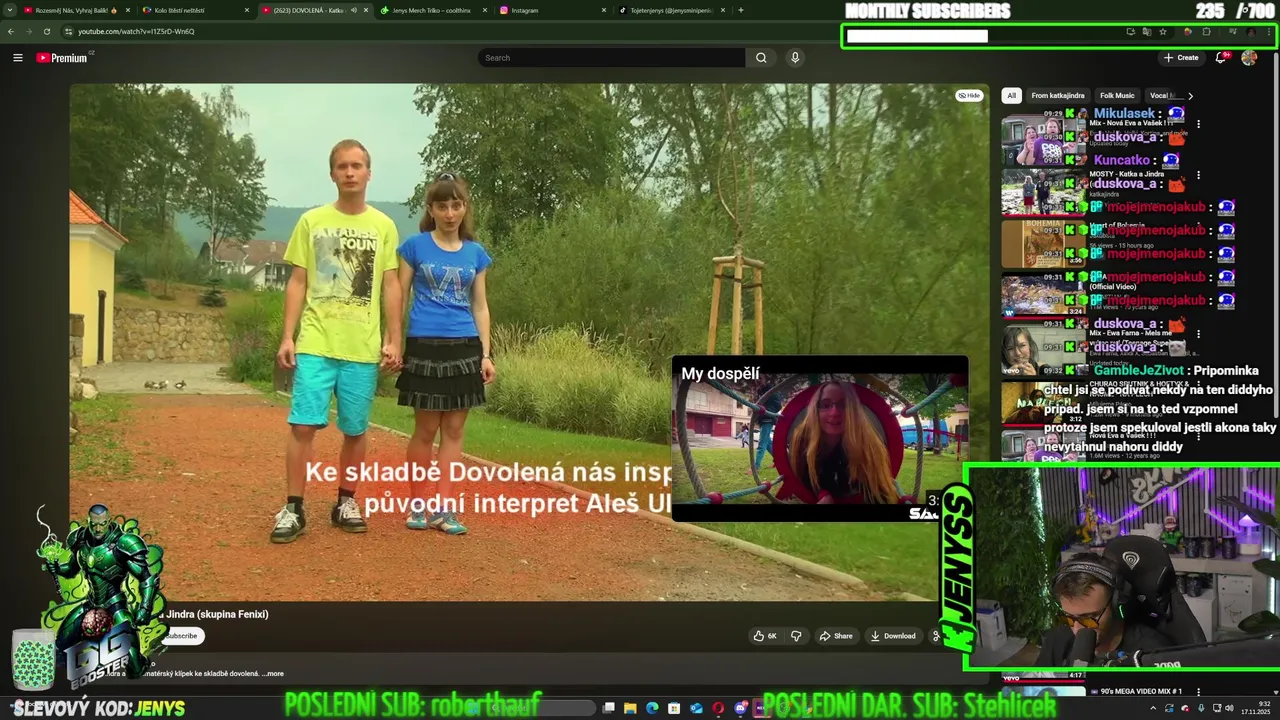Switch to the Instagram browser tab
Viewport: 1280px width, 720px height.
[x=551, y=10]
